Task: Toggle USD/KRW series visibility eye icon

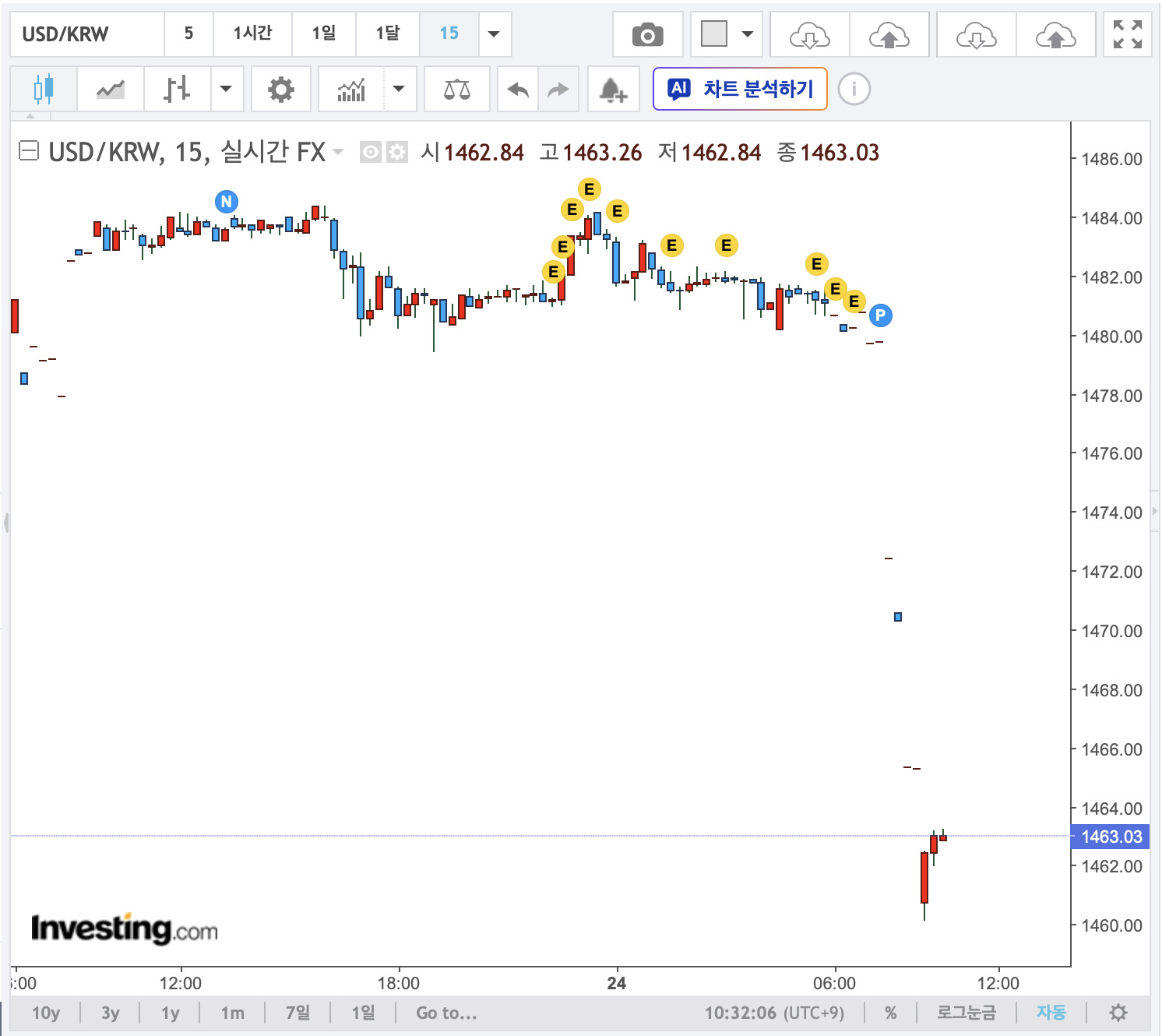Action: click(371, 152)
